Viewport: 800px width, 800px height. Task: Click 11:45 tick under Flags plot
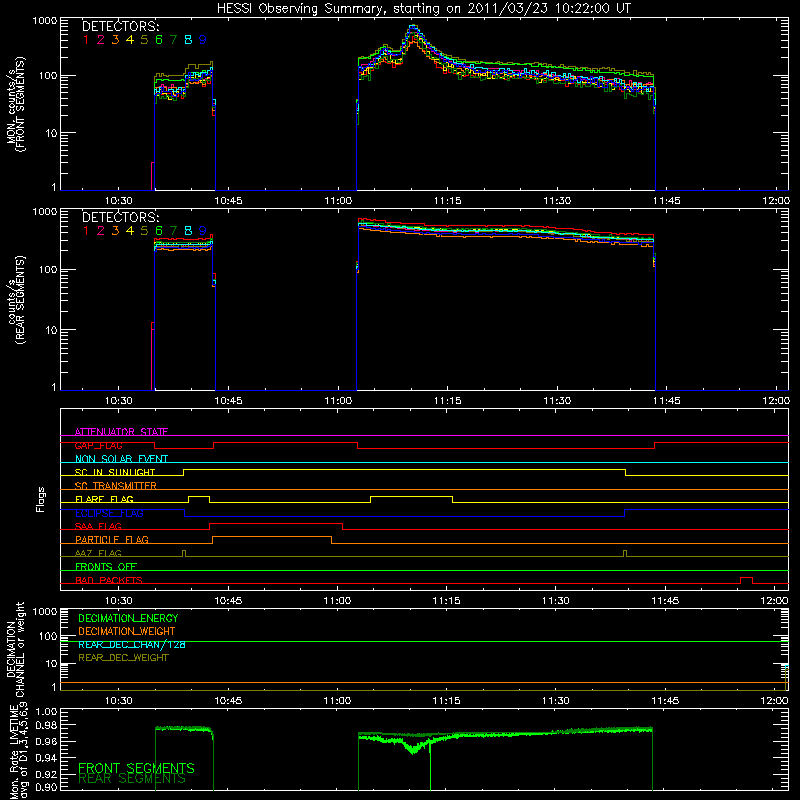[665, 601]
